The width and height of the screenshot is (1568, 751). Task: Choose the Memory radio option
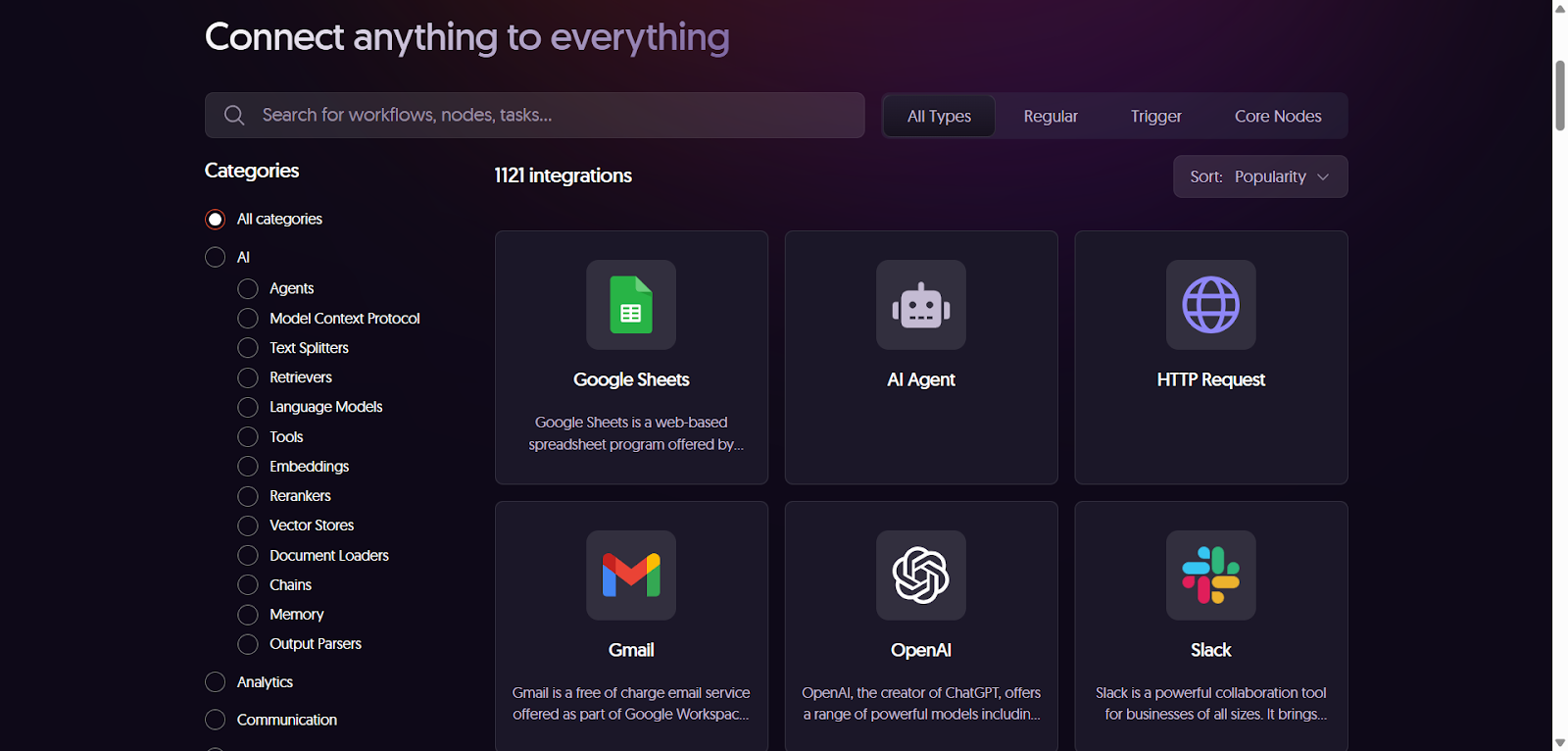point(248,615)
